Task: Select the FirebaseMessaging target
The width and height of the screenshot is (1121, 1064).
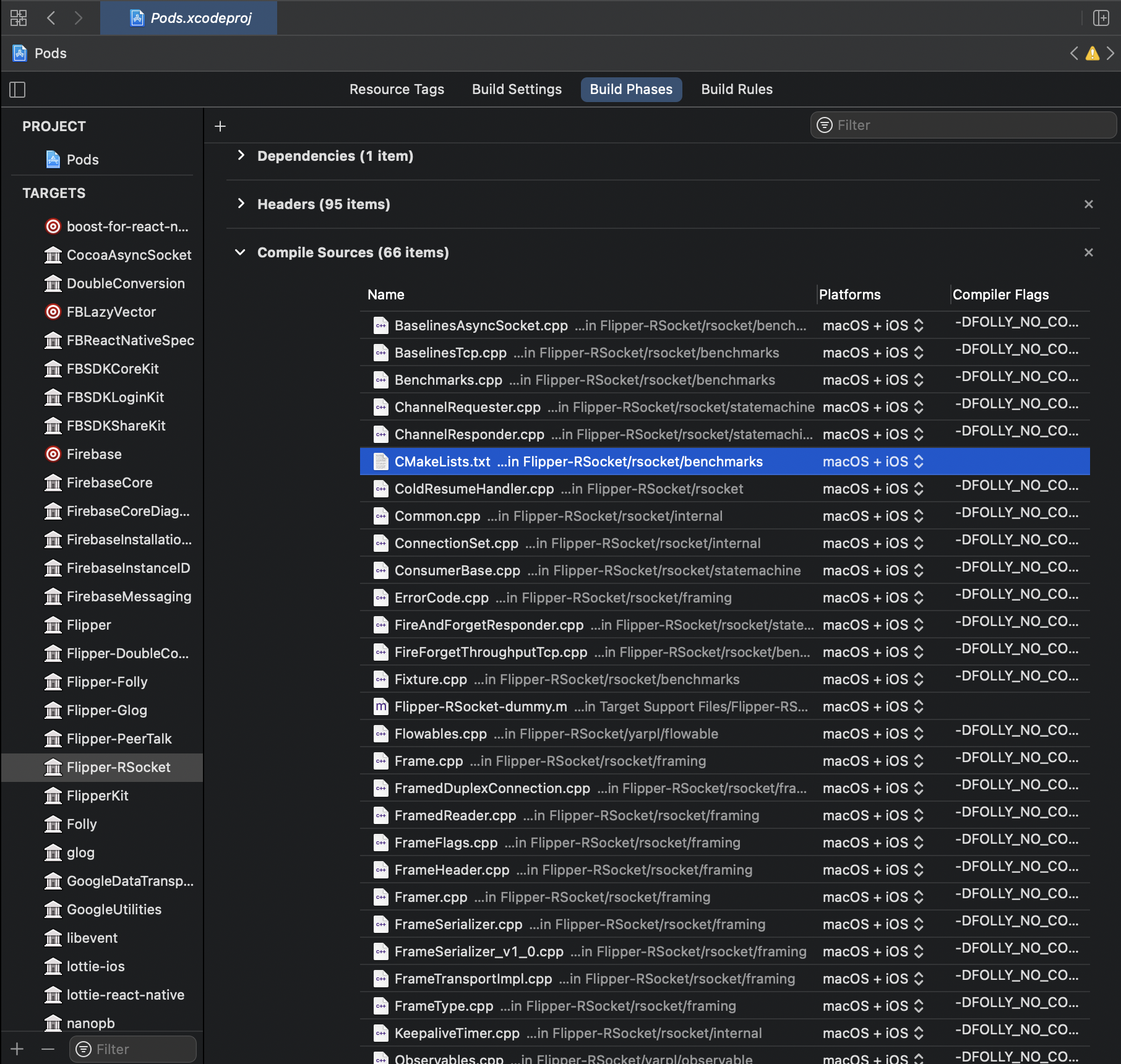Action: point(102,596)
